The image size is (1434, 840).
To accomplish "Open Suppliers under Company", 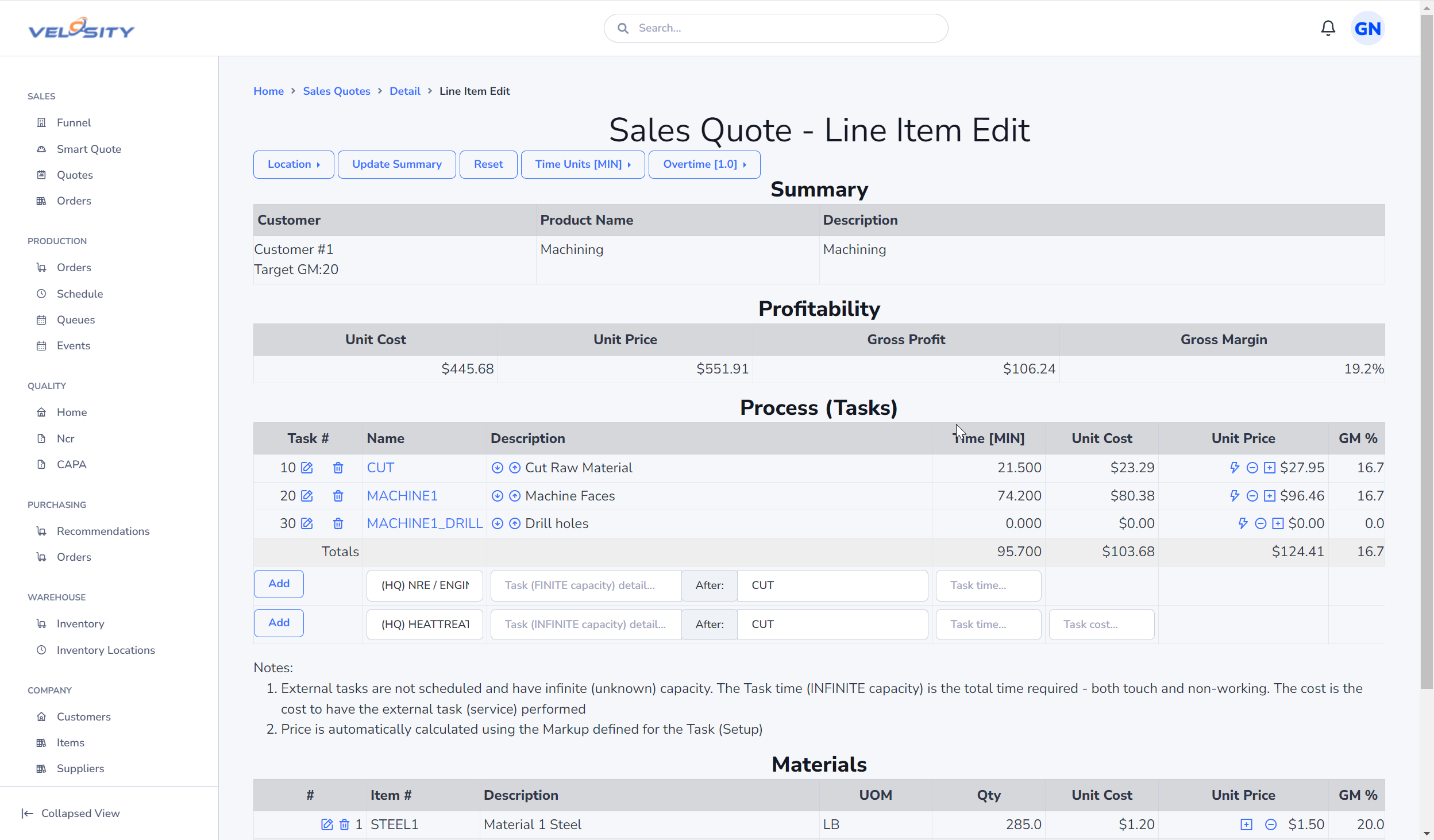I will pyautogui.click(x=80, y=768).
